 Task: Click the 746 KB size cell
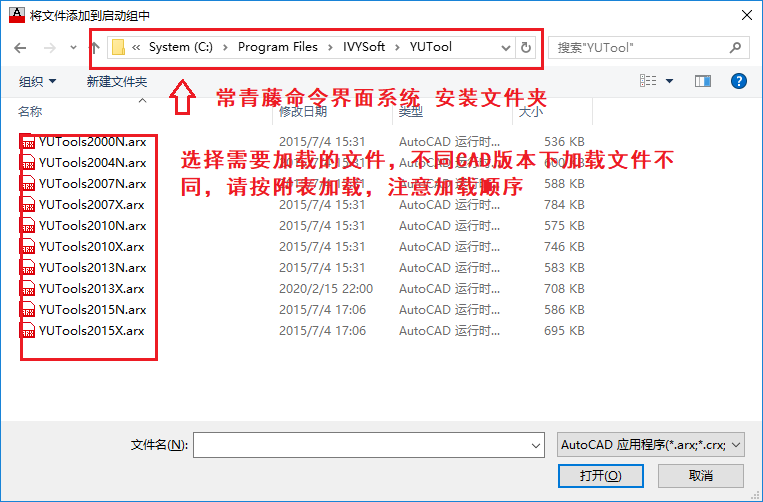tap(564, 247)
